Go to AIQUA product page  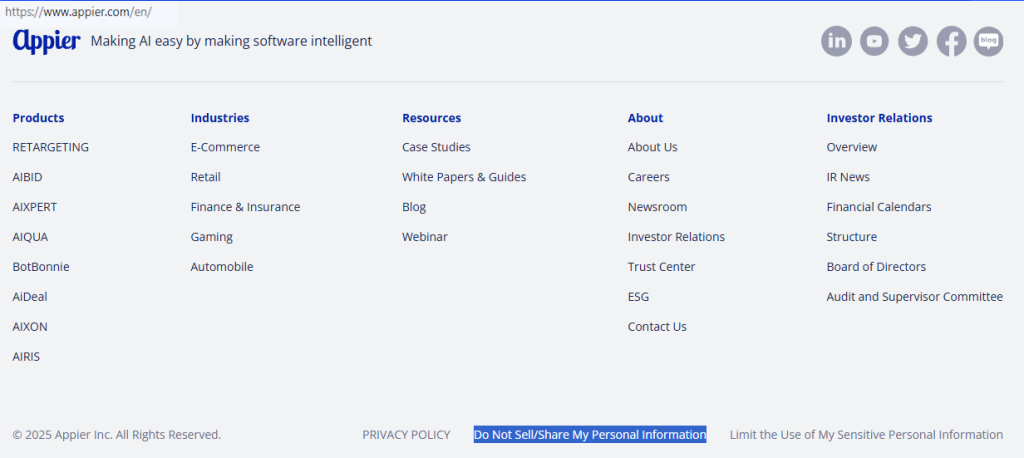pos(30,237)
